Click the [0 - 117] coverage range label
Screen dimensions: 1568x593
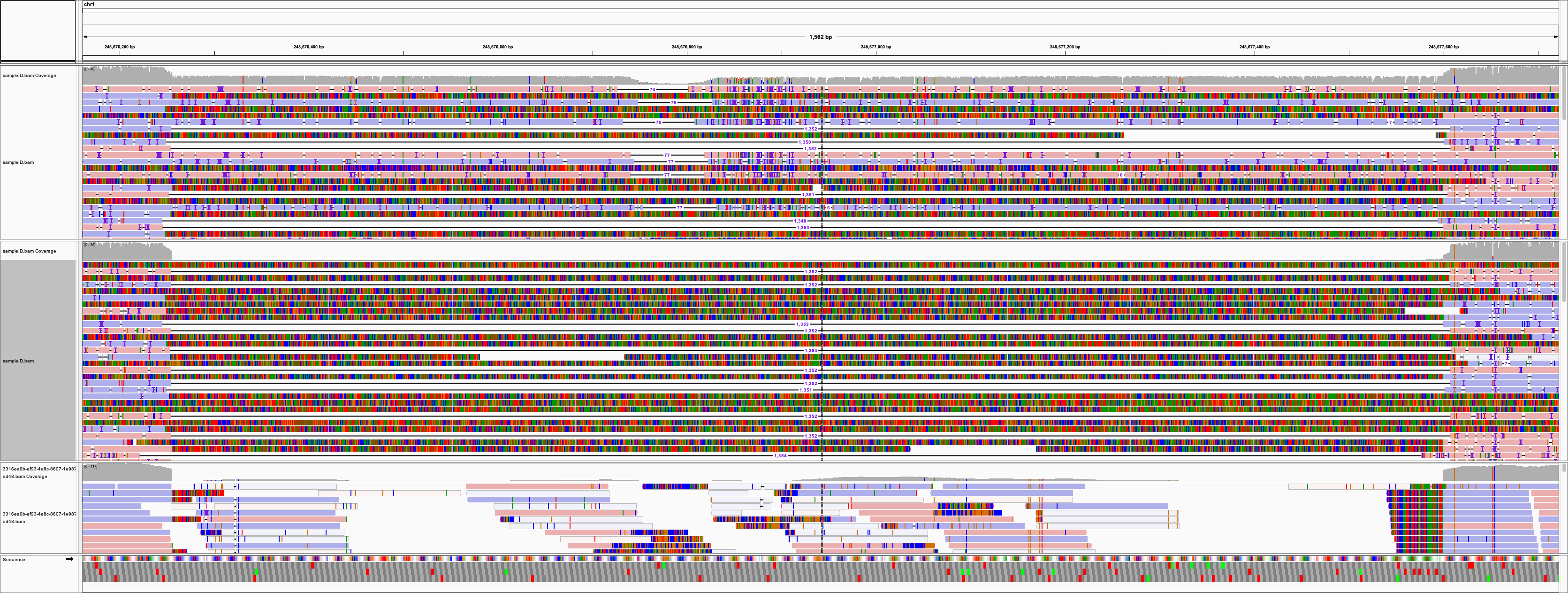90,466
